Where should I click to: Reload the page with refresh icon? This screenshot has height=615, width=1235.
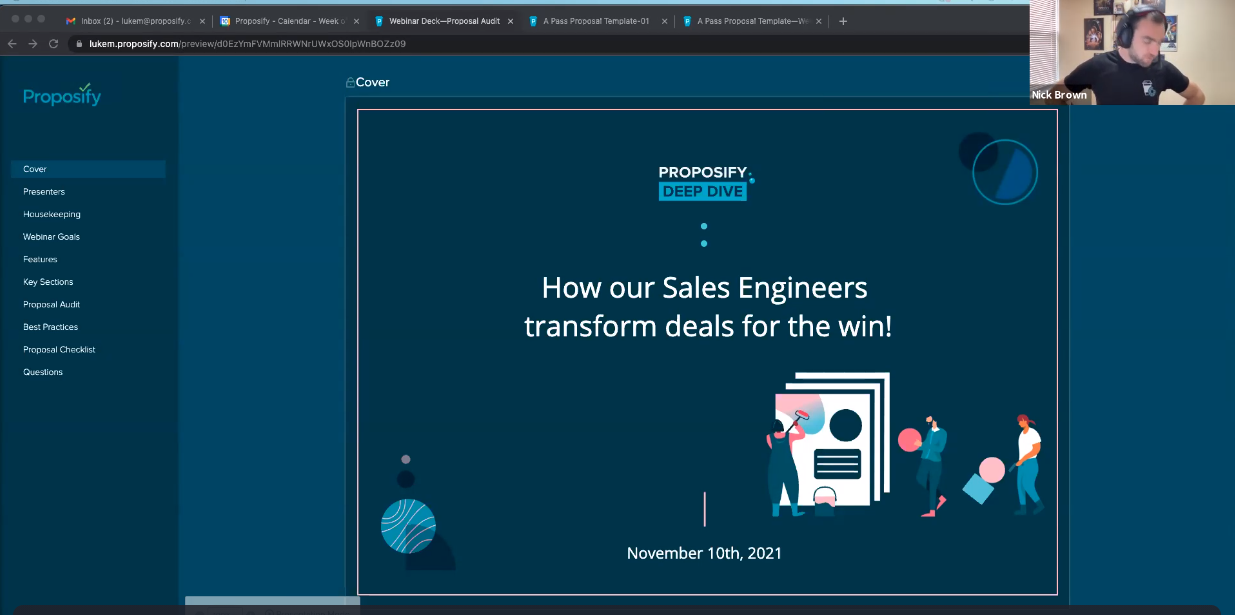pyautogui.click(x=52, y=44)
